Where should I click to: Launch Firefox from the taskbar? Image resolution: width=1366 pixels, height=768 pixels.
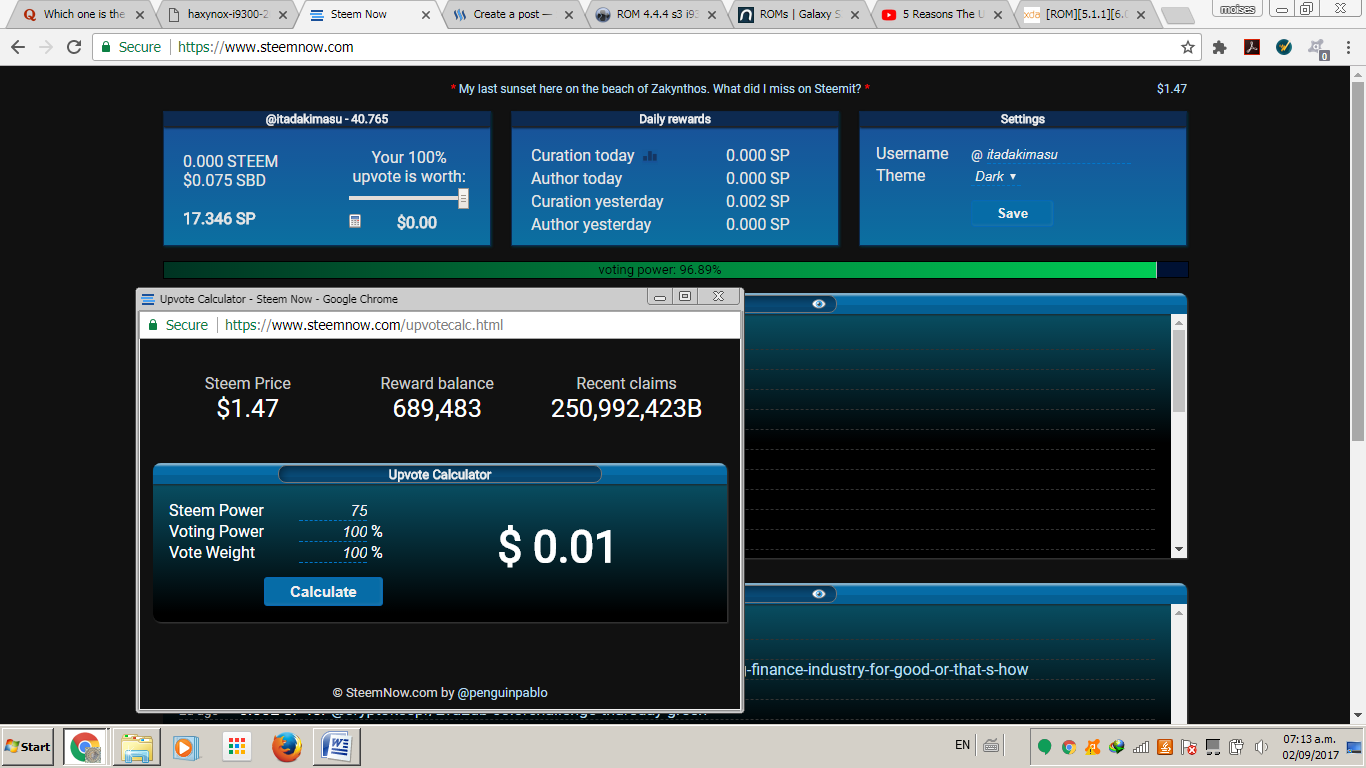[x=287, y=746]
